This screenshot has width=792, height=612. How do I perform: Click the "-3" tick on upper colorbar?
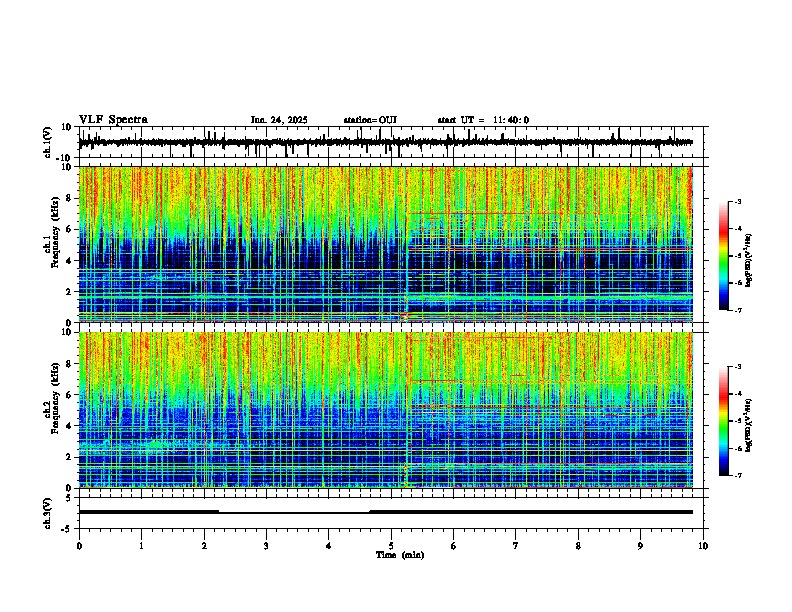737,201
